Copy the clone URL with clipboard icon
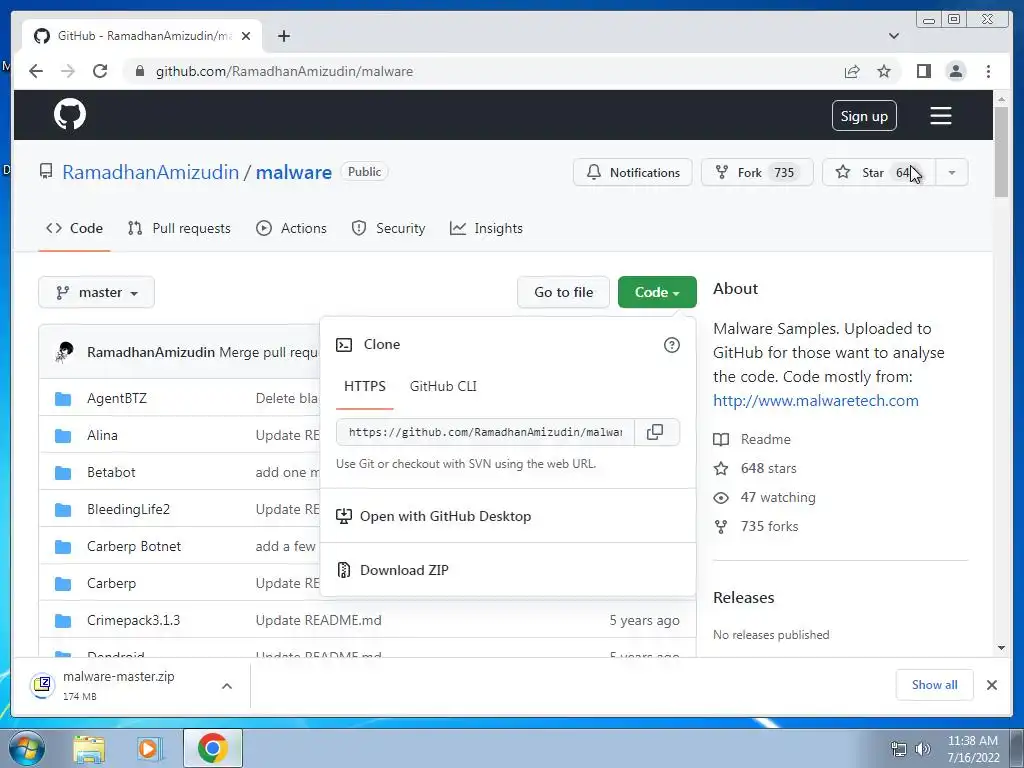Screen dimensions: 1024x768 pyautogui.click(x=655, y=432)
